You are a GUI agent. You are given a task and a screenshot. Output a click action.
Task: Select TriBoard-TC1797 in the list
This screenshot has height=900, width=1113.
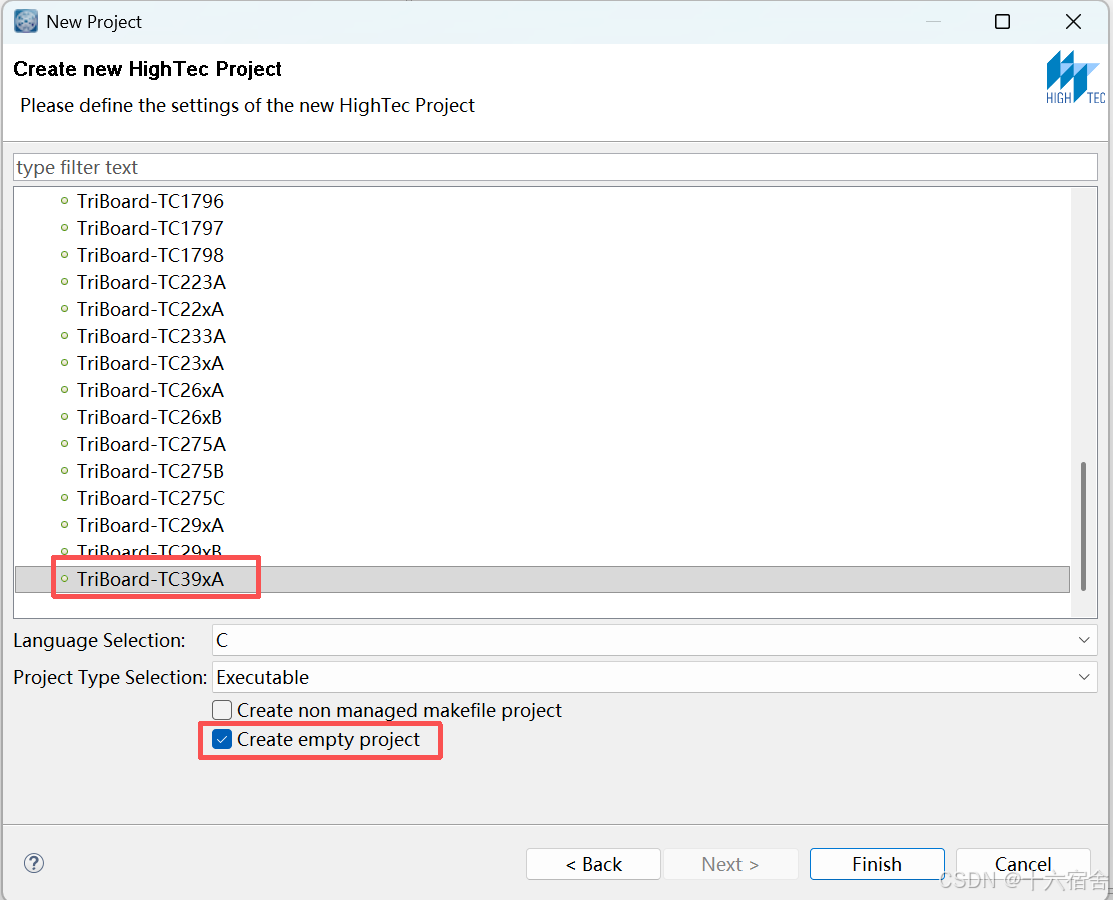coord(150,229)
